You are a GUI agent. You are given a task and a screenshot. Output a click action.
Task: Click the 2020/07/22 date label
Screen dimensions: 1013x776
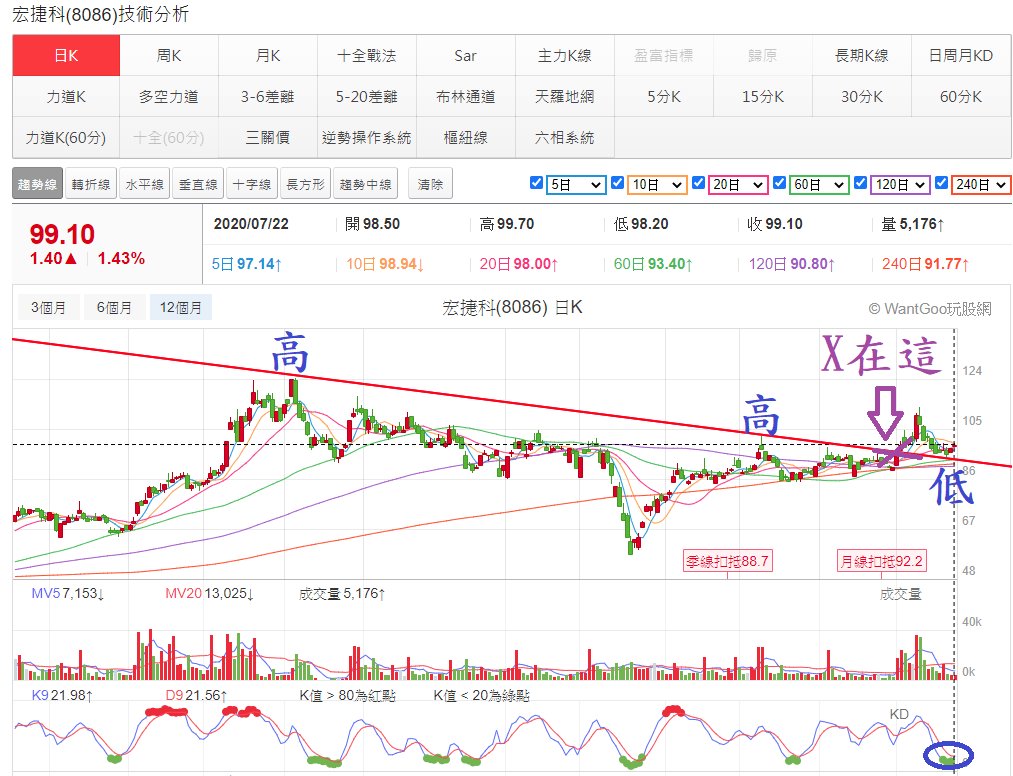(x=251, y=224)
